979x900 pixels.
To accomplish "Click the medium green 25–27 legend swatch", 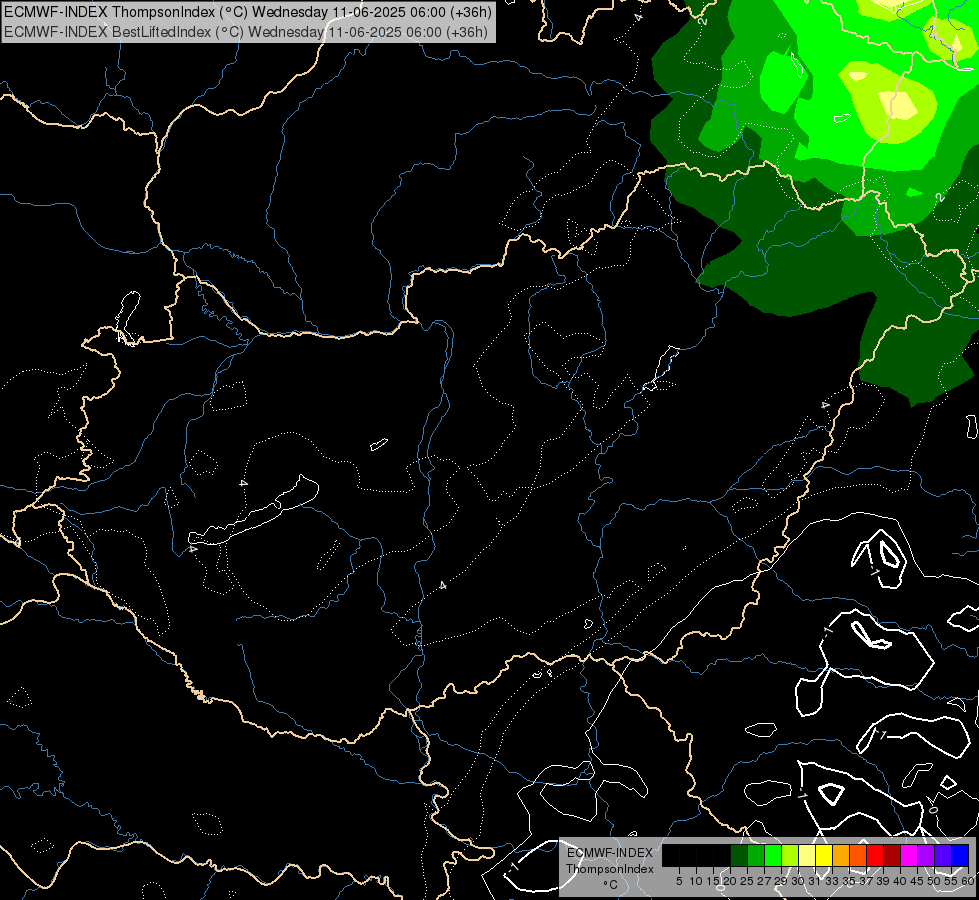I will point(756,855).
